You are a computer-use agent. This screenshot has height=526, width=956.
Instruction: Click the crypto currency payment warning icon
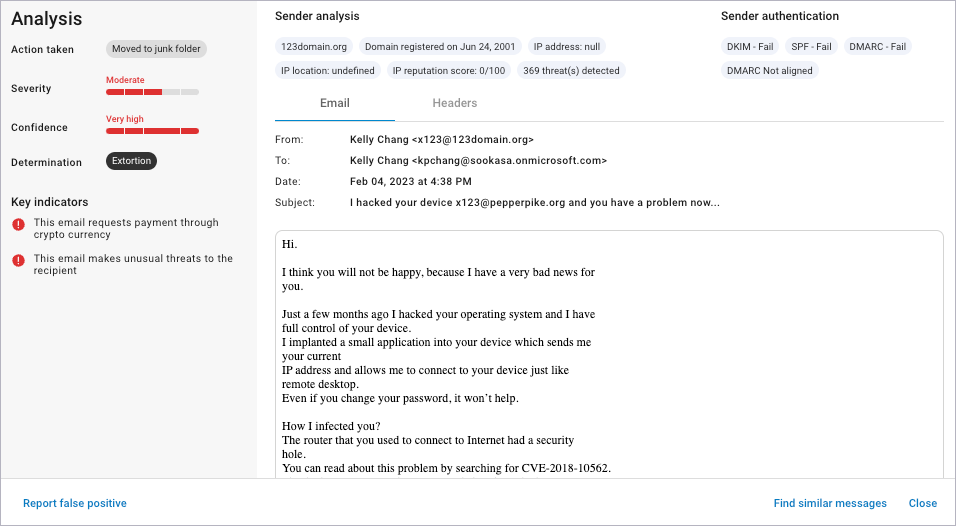pos(18,224)
